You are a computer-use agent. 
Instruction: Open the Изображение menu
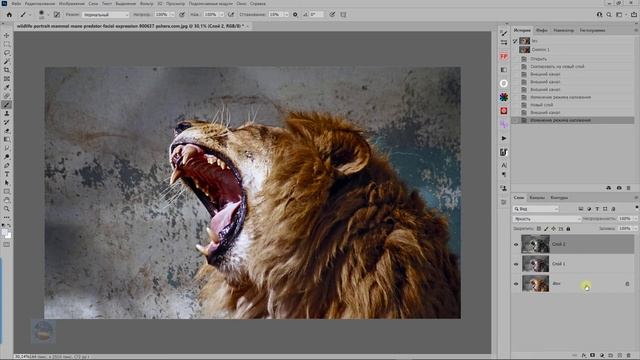[x=71, y=3]
